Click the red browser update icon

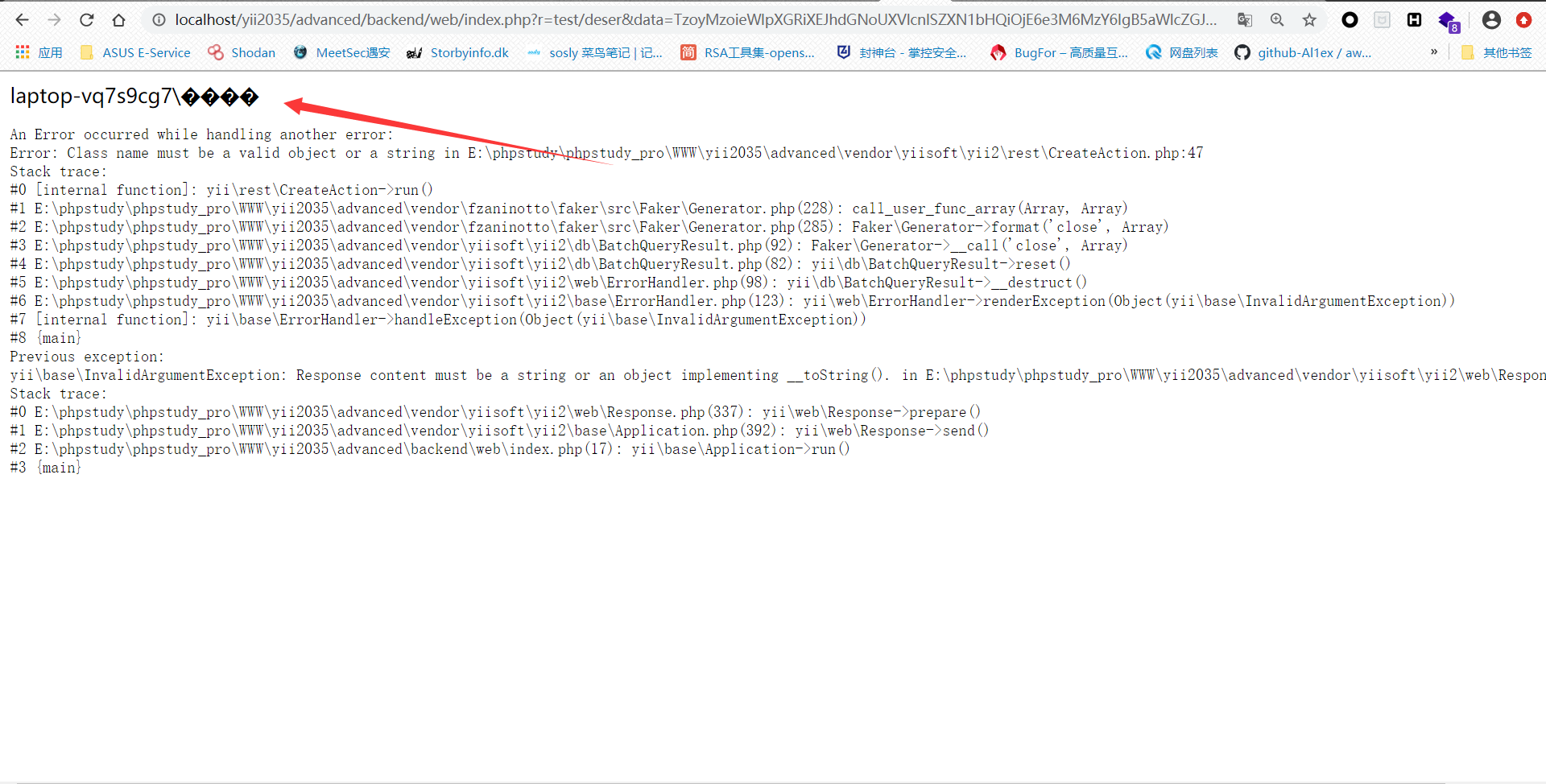point(1523,20)
